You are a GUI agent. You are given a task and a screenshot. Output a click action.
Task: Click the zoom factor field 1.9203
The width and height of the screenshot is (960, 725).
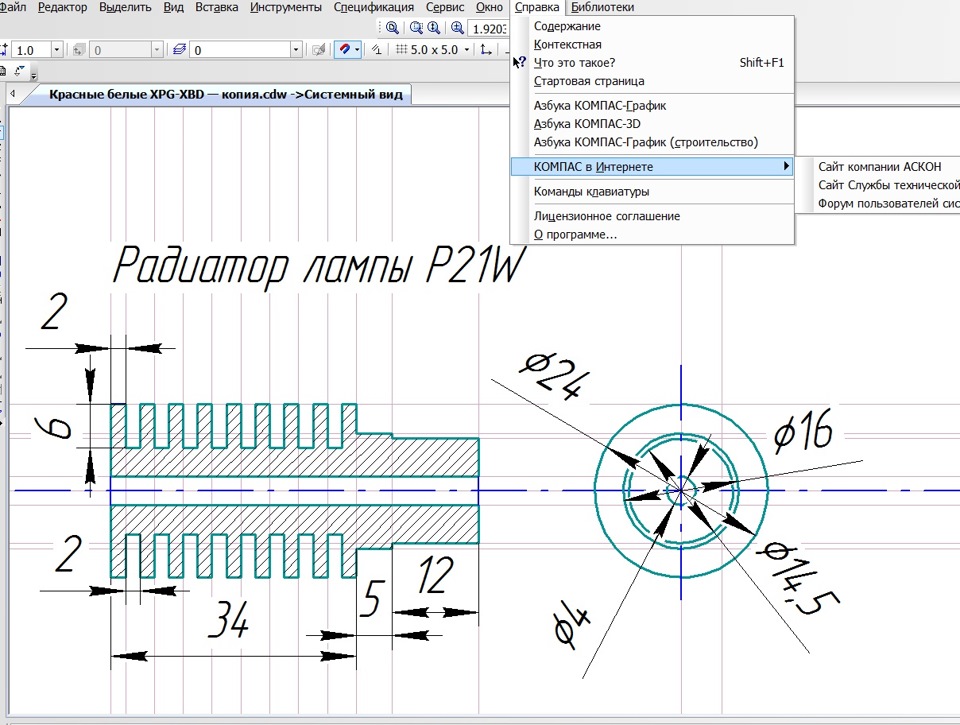pos(488,29)
